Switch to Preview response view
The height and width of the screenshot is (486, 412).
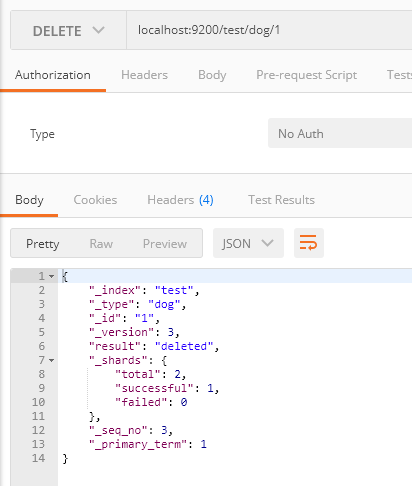point(165,244)
